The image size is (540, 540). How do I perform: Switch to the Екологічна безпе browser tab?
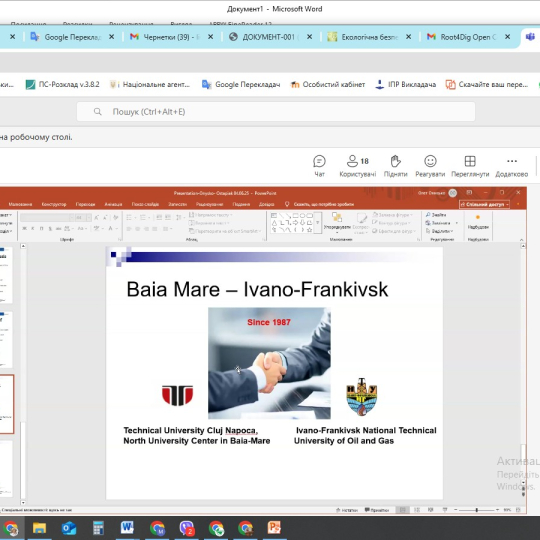tap(370, 37)
